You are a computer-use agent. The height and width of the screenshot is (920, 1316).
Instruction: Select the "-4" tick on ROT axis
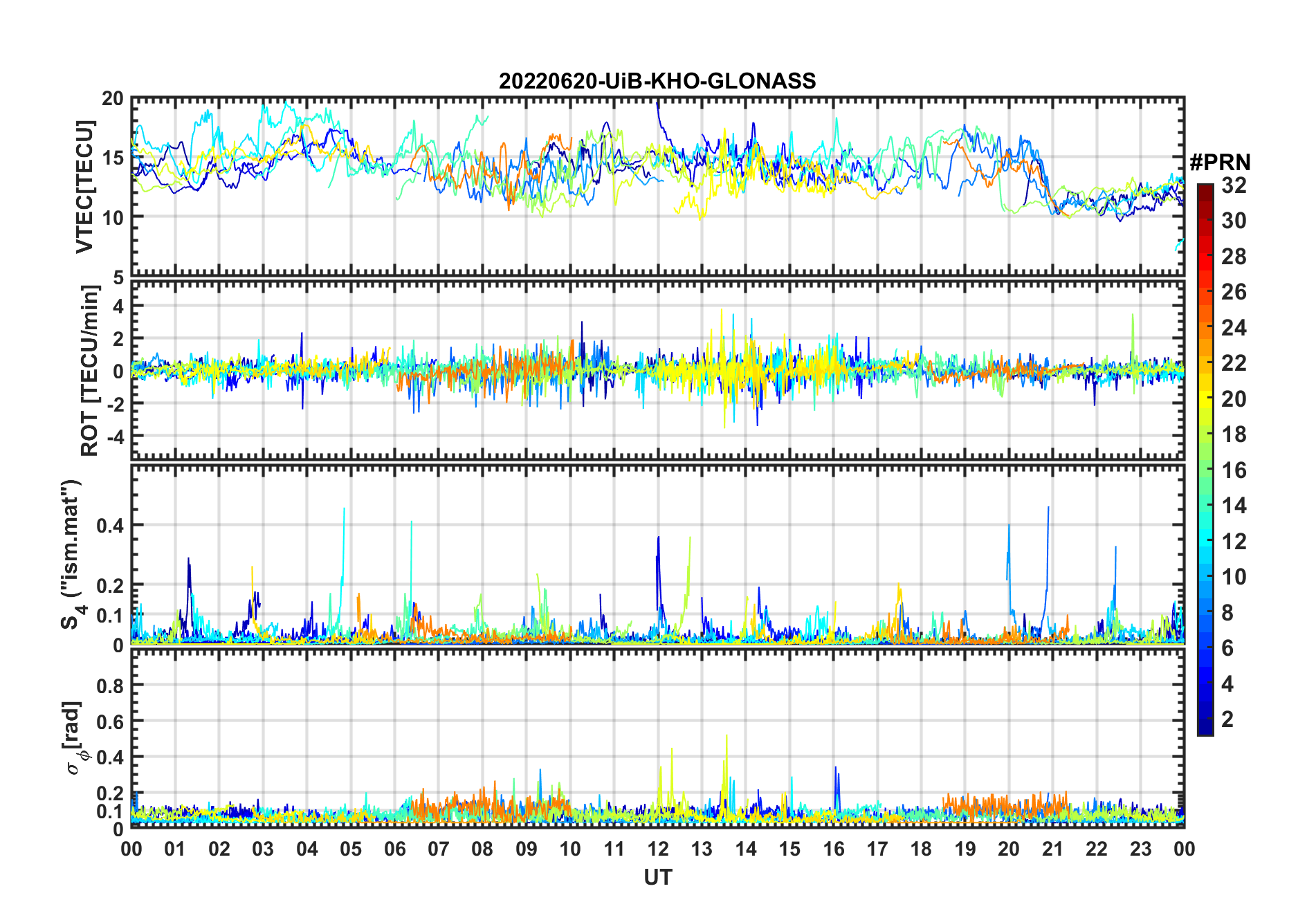pos(115,436)
